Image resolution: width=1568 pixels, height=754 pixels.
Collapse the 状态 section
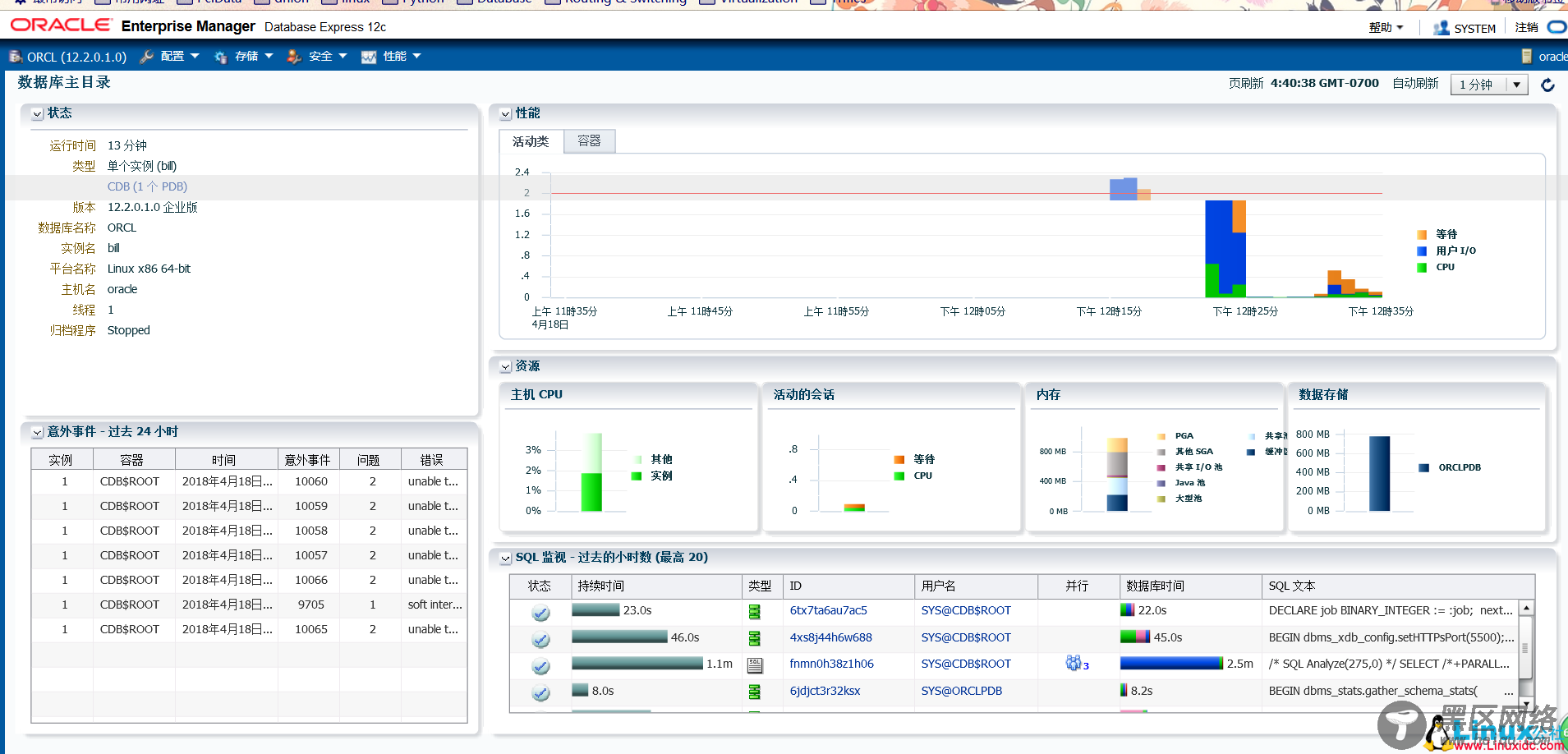click(x=38, y=114)
